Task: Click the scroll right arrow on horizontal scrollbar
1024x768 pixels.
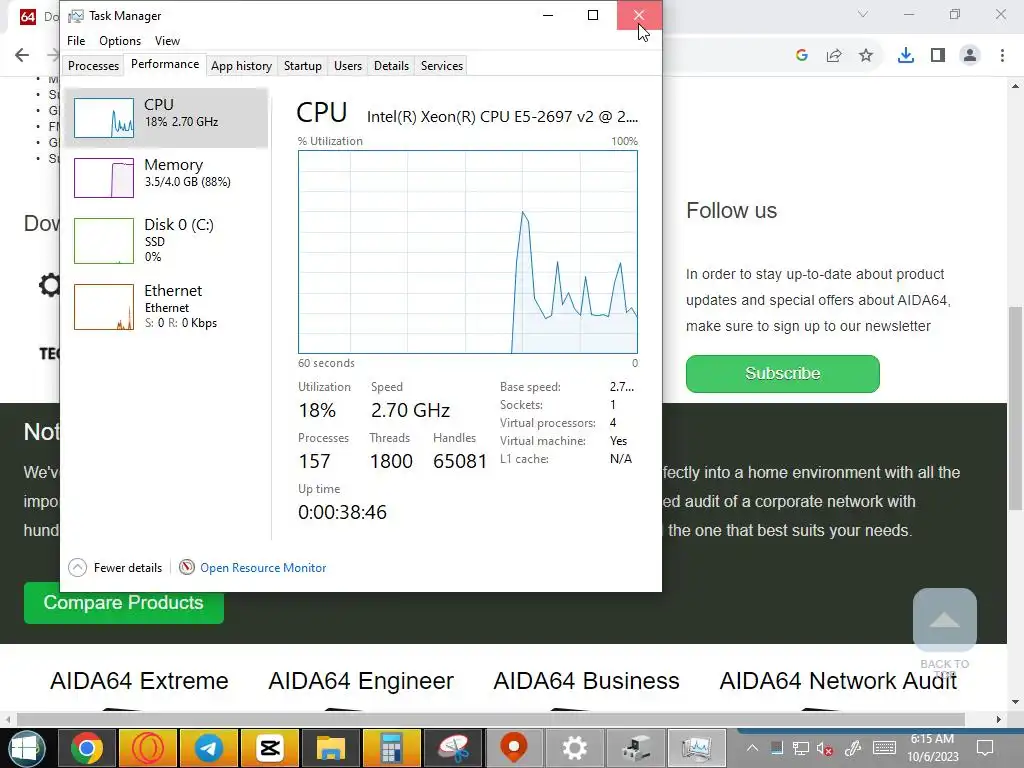Action: click(998, 720)
